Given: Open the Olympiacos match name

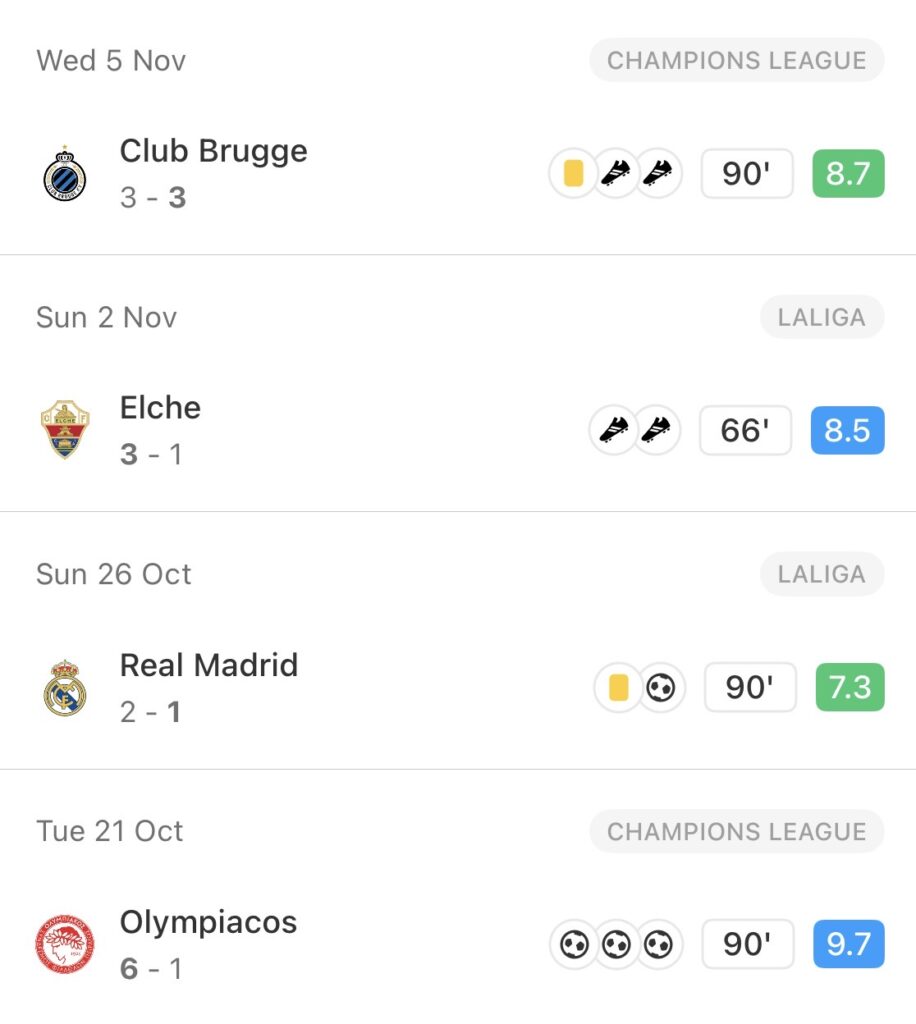Looking at the screenshot, I should [x=208, y=922].
